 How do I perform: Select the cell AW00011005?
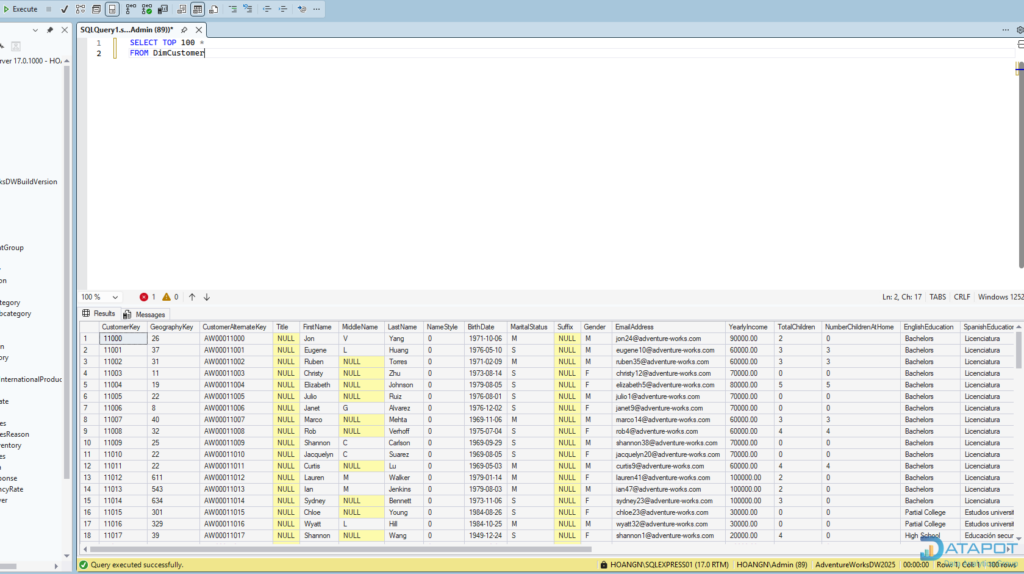point(236,396)
